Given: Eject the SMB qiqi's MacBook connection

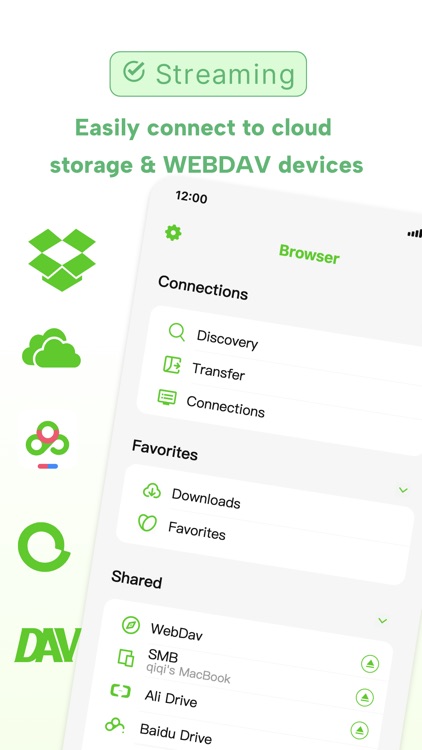Looking at the screenshot, I should [x=370, y=663].
